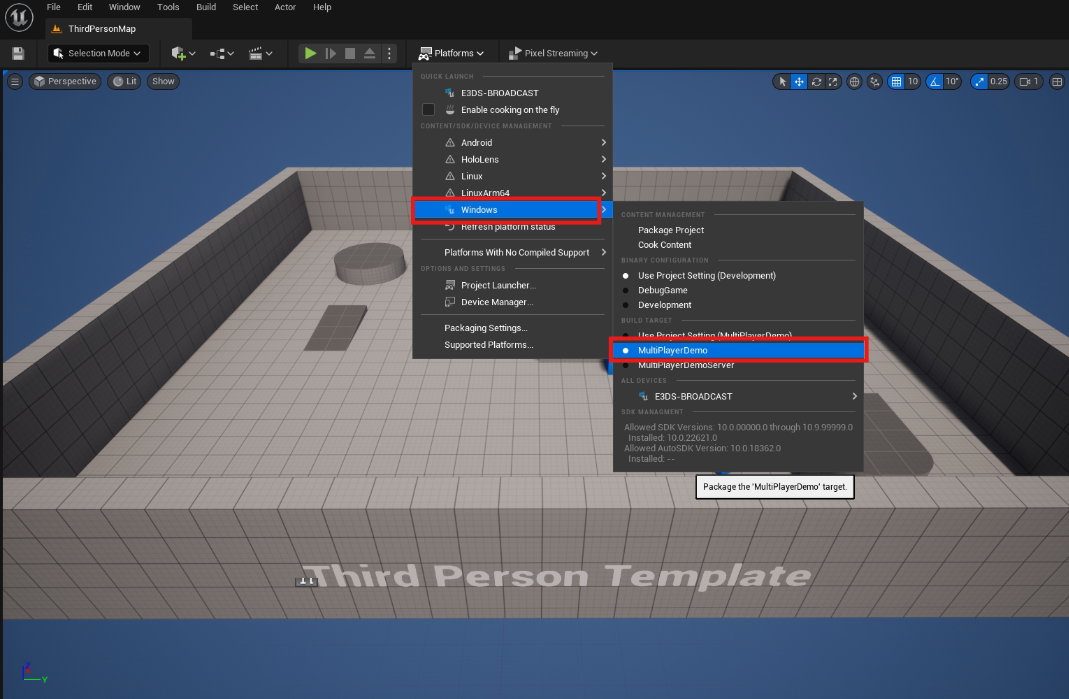Open the Build menu in menu bar
Viewport: 1069px width, 699px height.
pyautogui.click(x=206, y=7)
